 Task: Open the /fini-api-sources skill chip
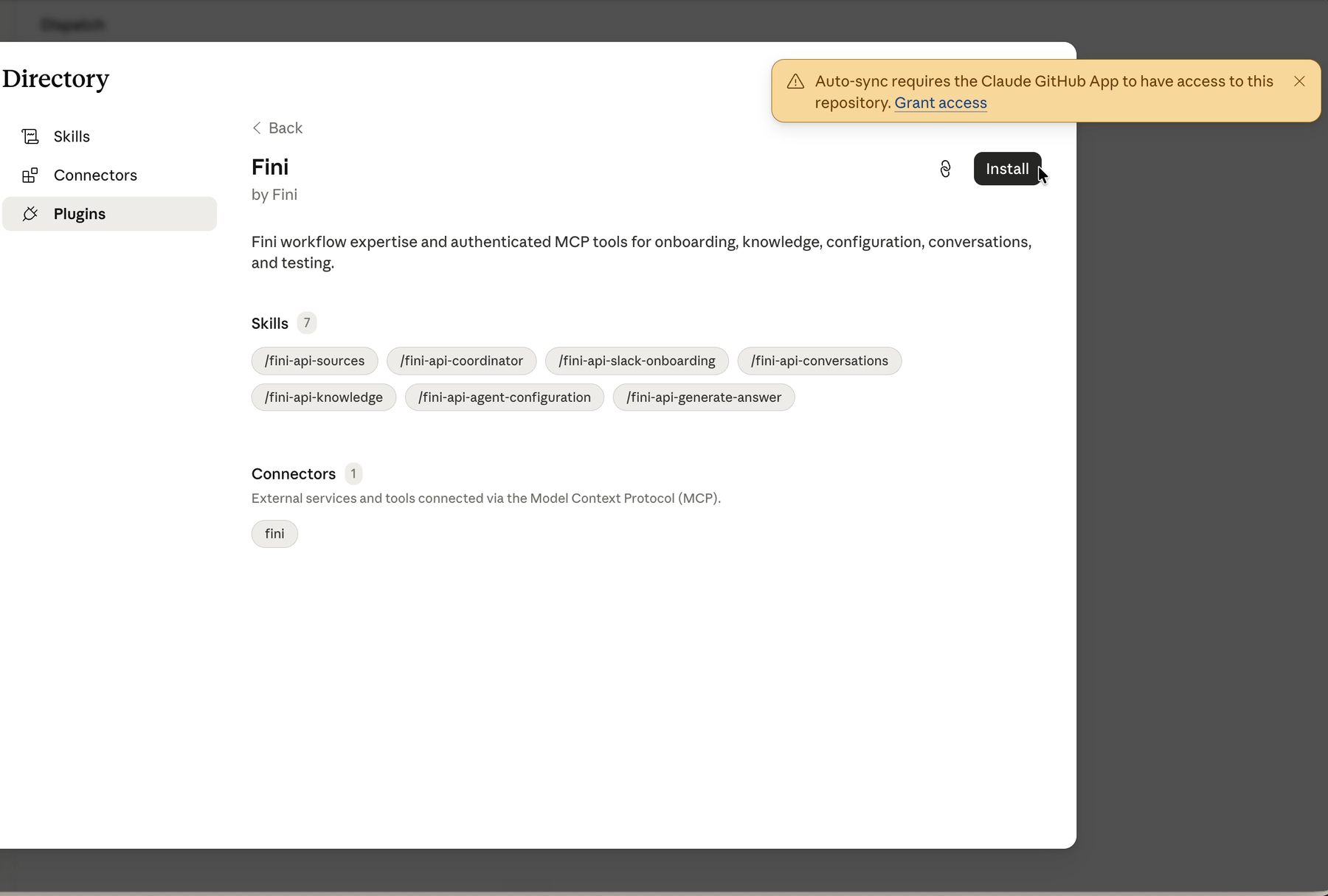pos(314,361)
